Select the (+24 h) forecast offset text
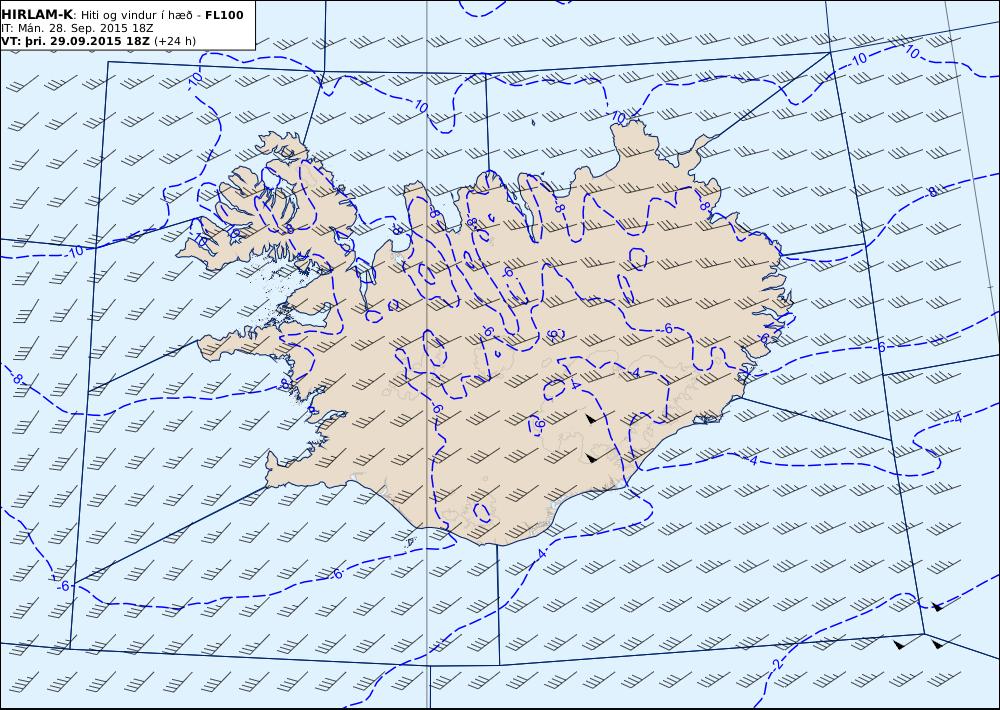 (x=175, y=41)
